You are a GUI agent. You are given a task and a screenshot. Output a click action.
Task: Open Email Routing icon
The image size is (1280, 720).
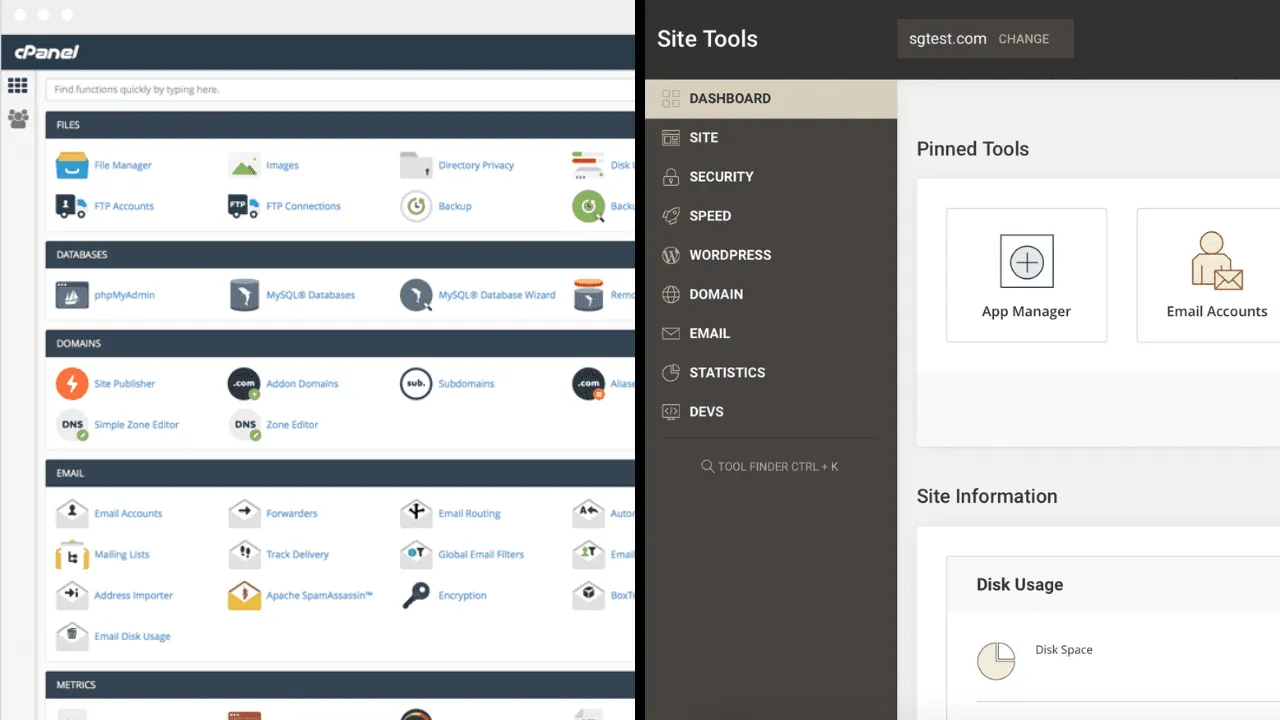(x=416, y=513)
